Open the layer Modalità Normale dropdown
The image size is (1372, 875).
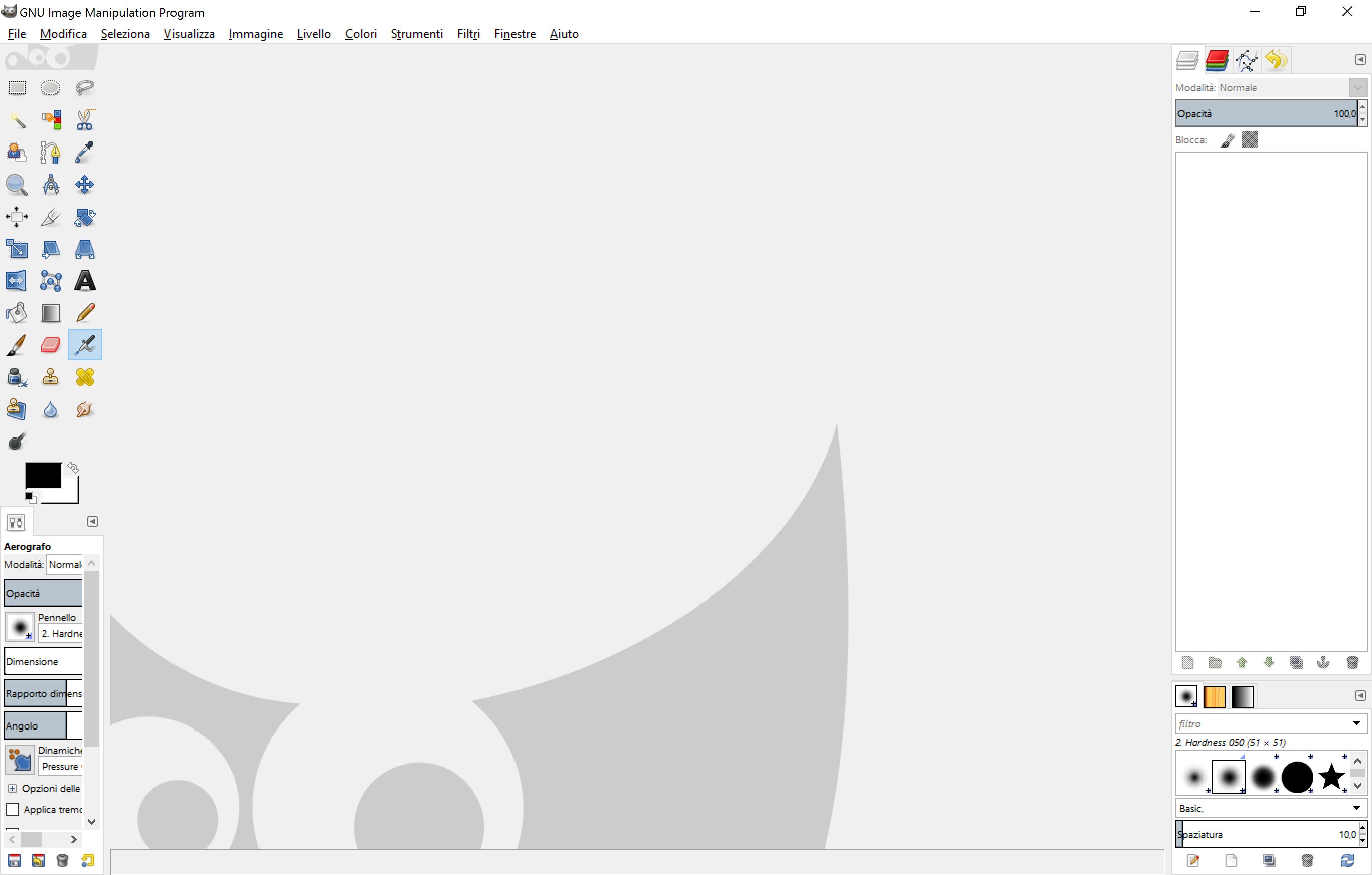1293,88
